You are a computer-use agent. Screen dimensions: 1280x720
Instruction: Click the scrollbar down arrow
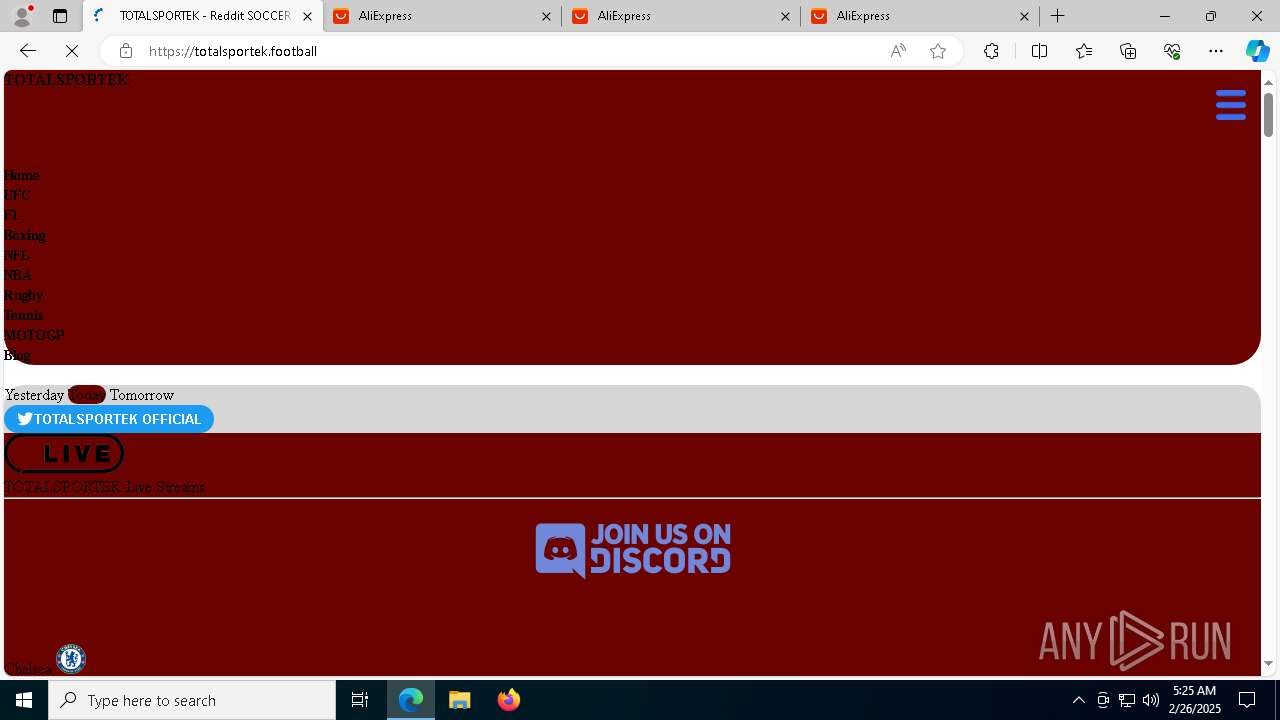coord(1268,664)
